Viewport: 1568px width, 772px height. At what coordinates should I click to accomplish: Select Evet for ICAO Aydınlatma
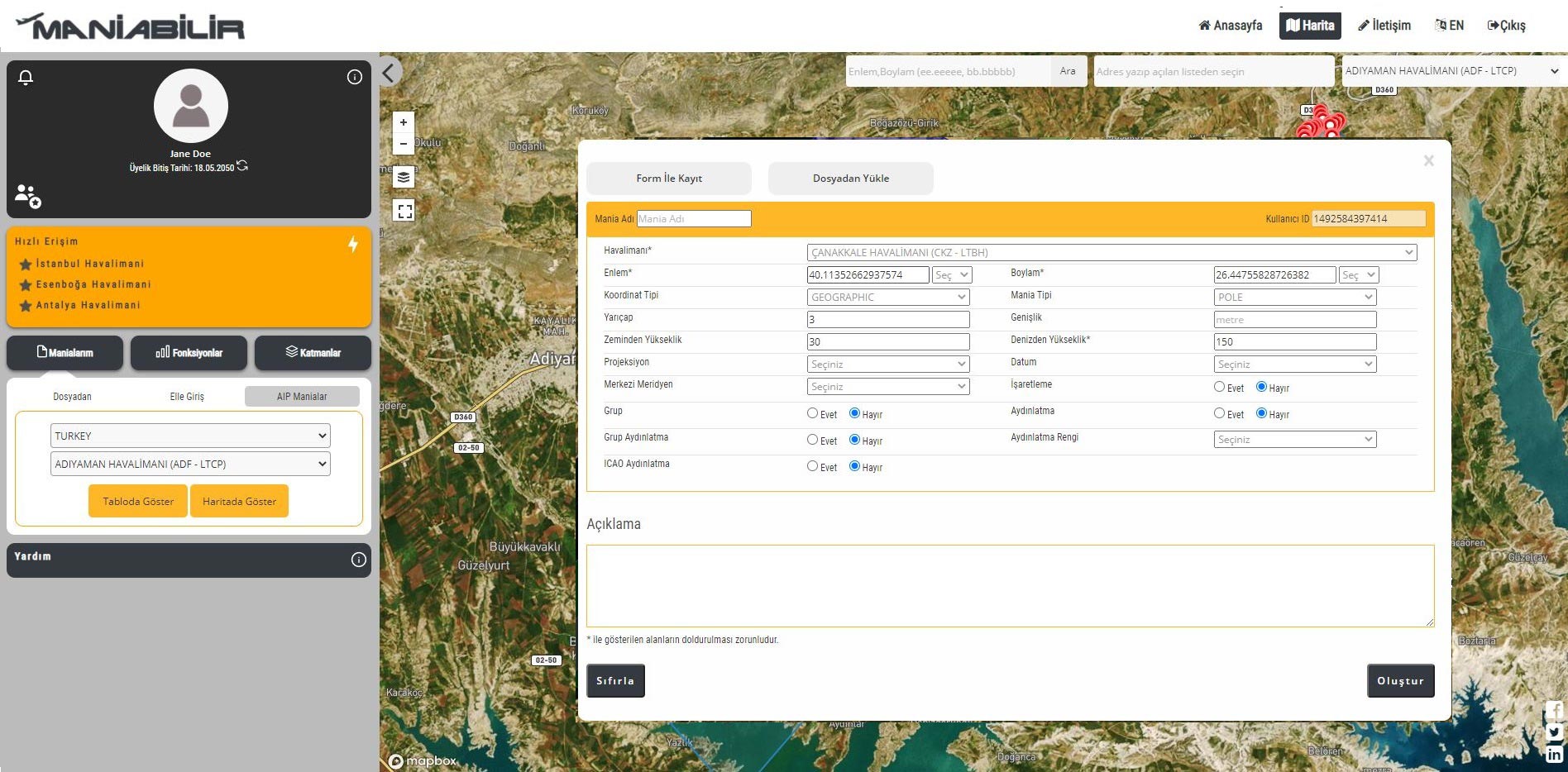pos(812,466)
